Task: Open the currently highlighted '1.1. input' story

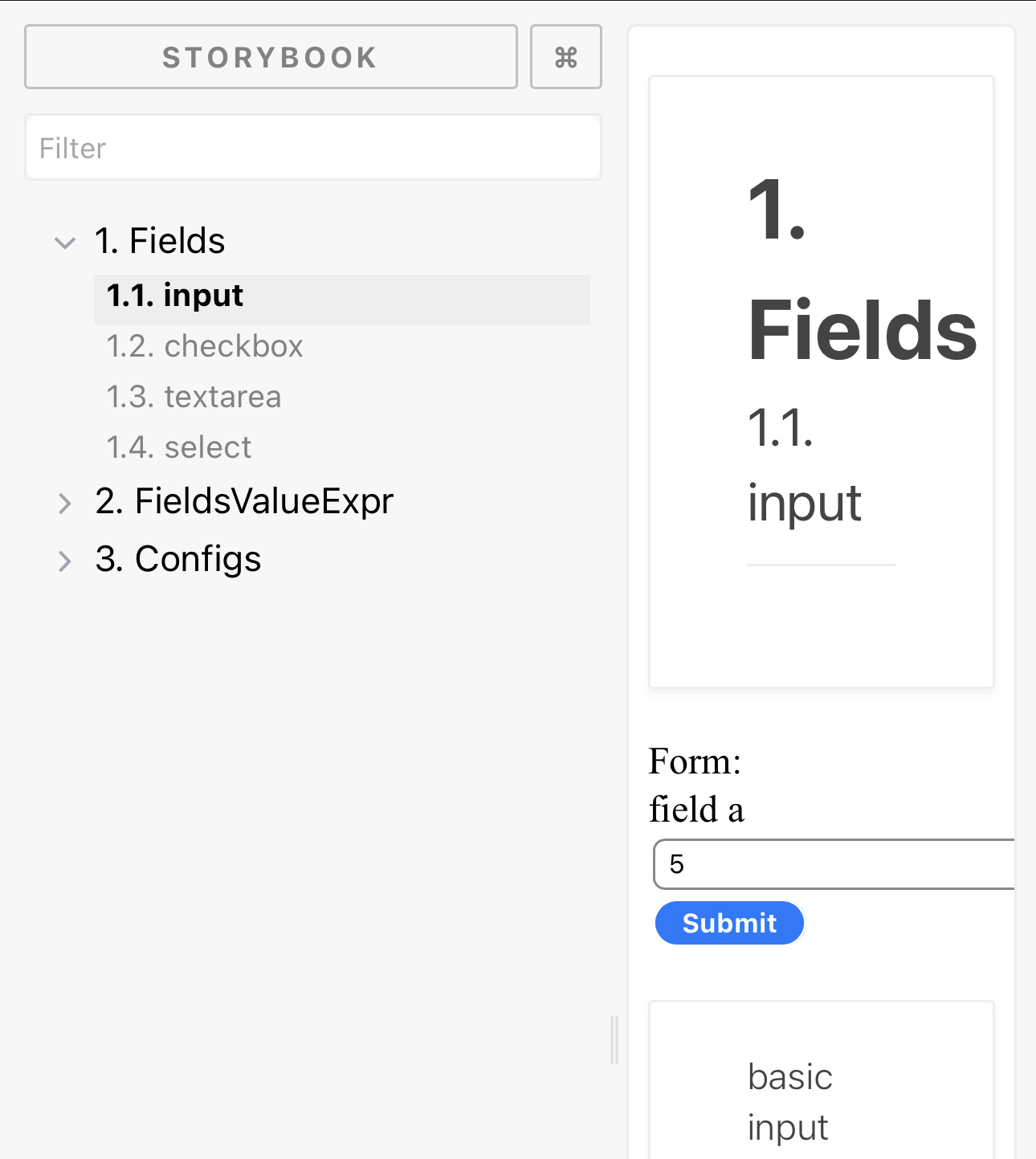Action: (175, 296)
